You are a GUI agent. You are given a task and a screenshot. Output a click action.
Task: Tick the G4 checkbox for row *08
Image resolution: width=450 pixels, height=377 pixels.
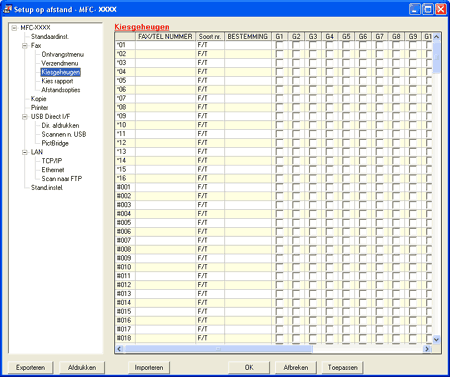click(329, 107)
